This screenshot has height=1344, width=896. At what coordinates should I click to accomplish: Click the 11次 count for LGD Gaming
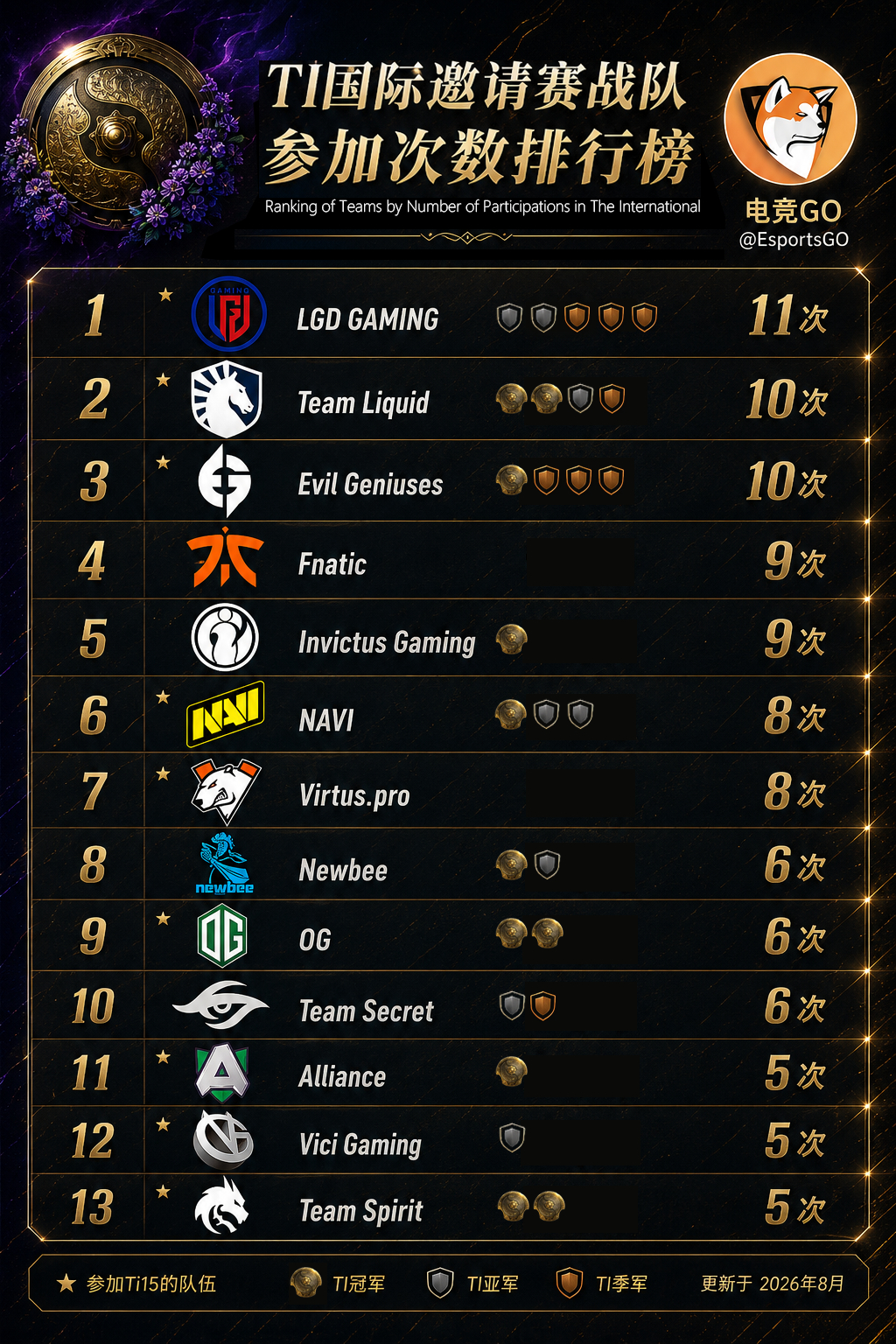[787, 316]
